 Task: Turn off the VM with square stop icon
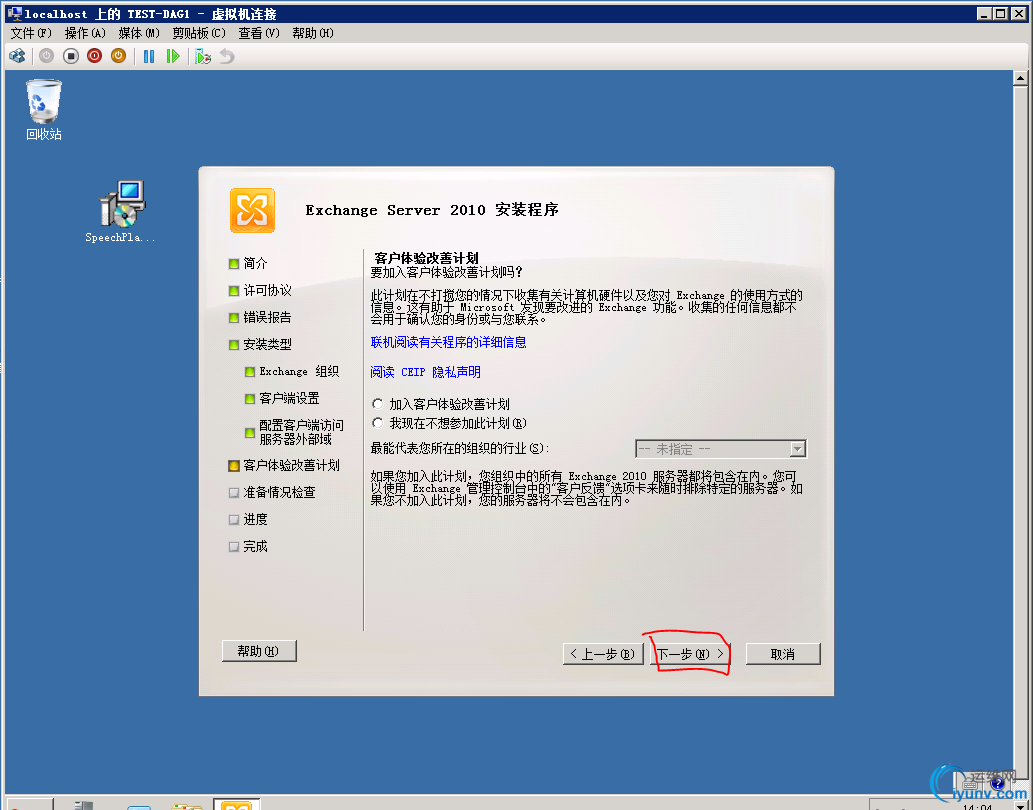click(x=70, y=57)
